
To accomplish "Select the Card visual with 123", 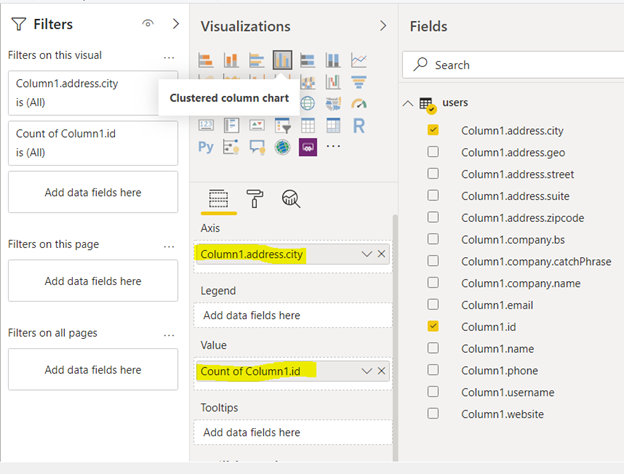I will point(206,125).
